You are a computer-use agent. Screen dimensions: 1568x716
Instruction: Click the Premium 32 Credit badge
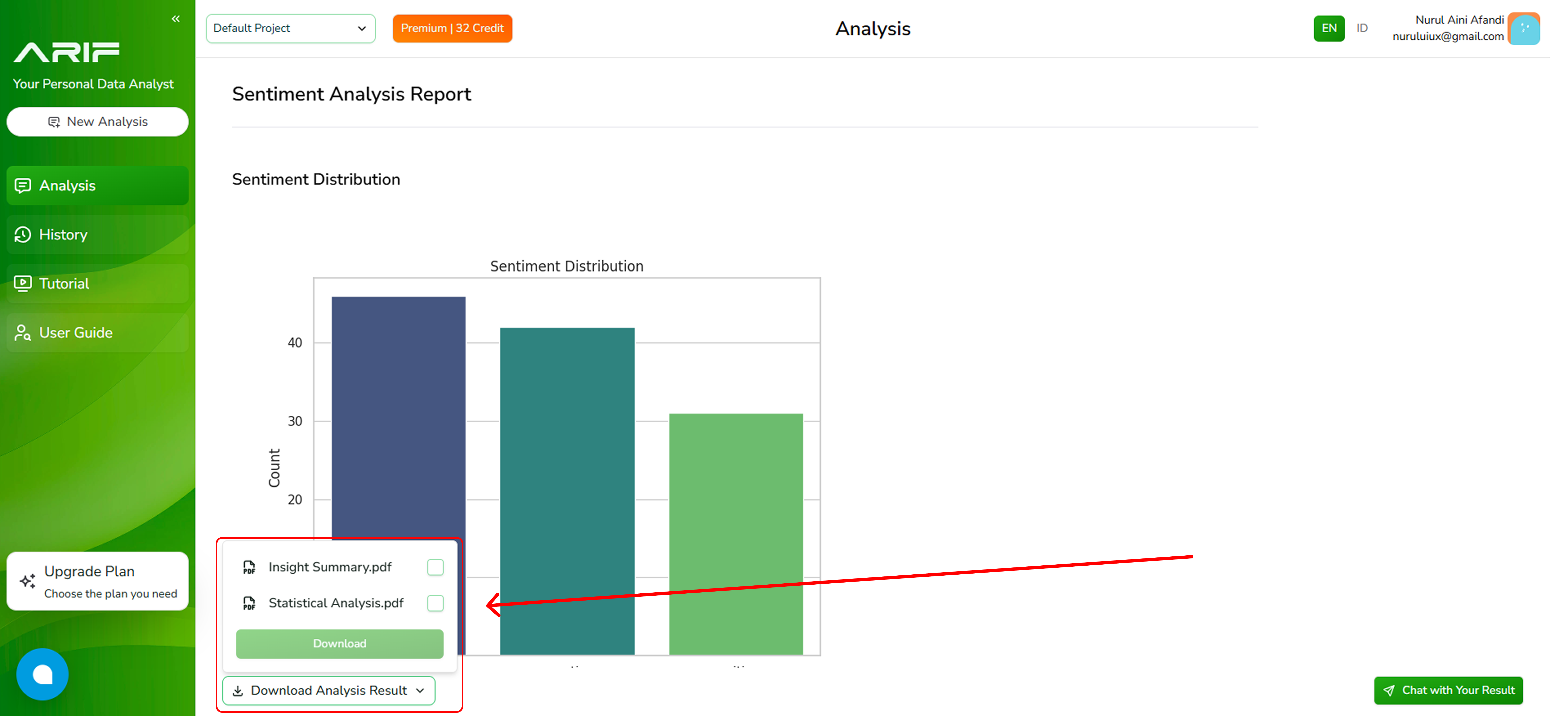coord(452,29)
